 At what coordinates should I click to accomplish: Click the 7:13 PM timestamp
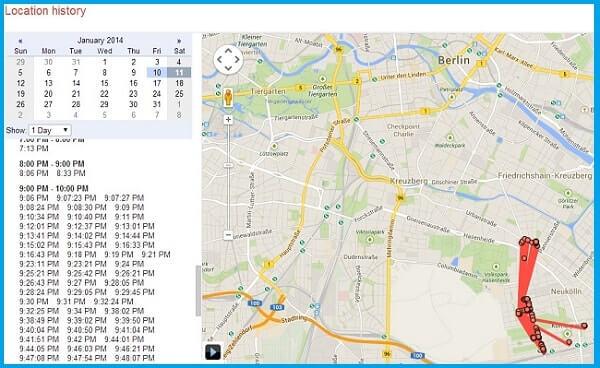pos(34,148)
